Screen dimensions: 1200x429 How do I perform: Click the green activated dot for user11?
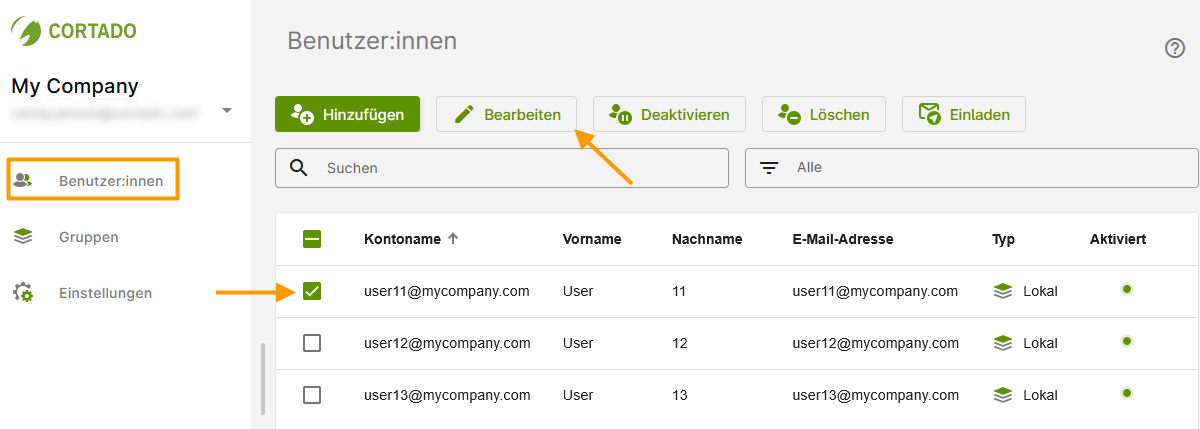point(1127,289)
